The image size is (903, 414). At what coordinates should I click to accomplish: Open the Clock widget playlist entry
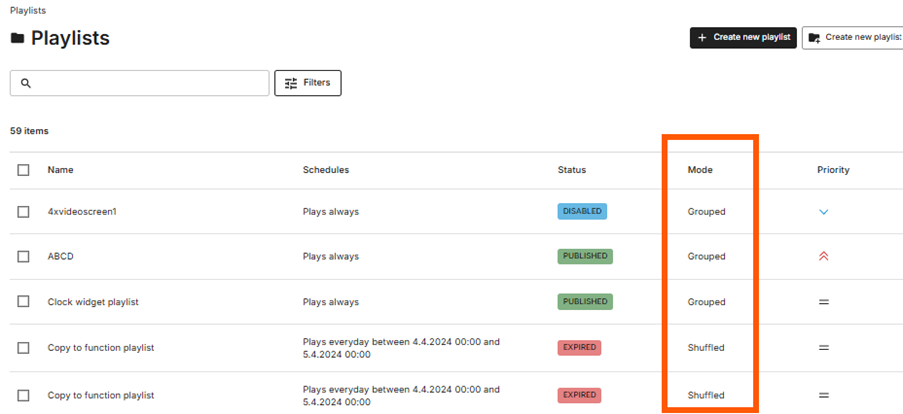[x=93, y=302]
